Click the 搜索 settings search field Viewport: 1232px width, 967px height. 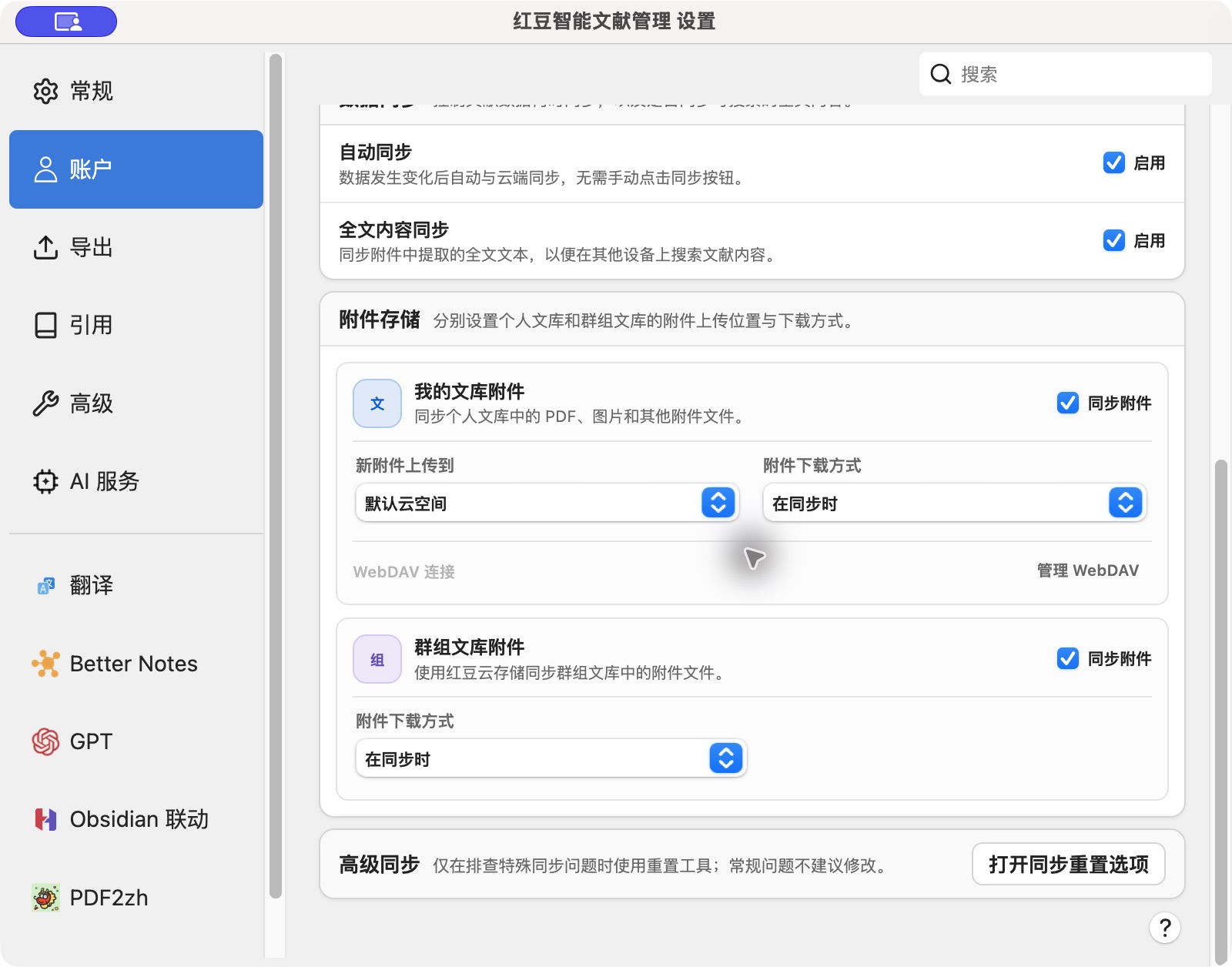pos(1066,74)
